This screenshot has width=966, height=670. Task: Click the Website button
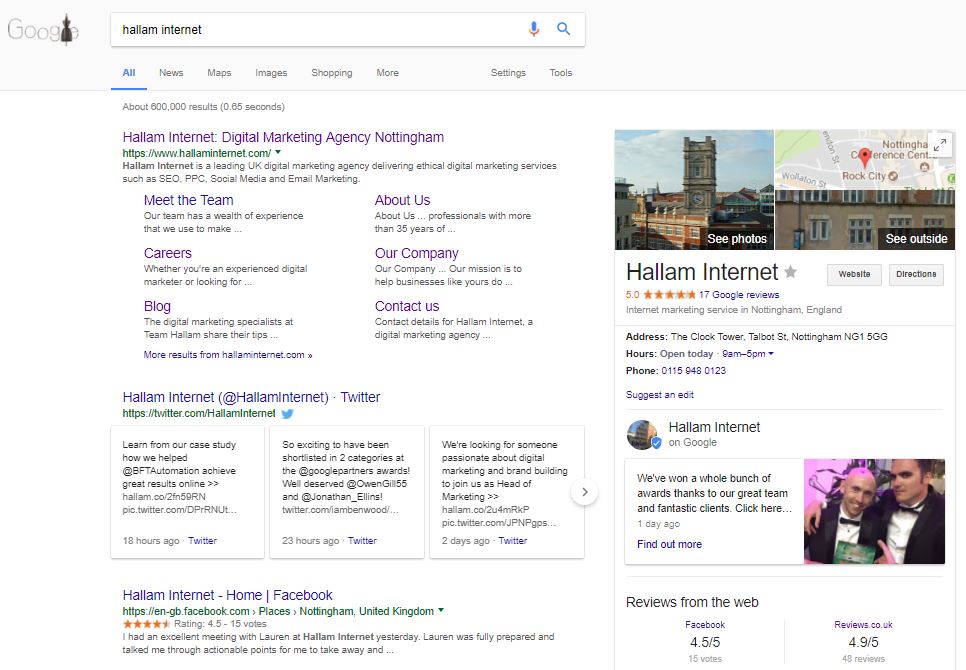click(854, 274)
